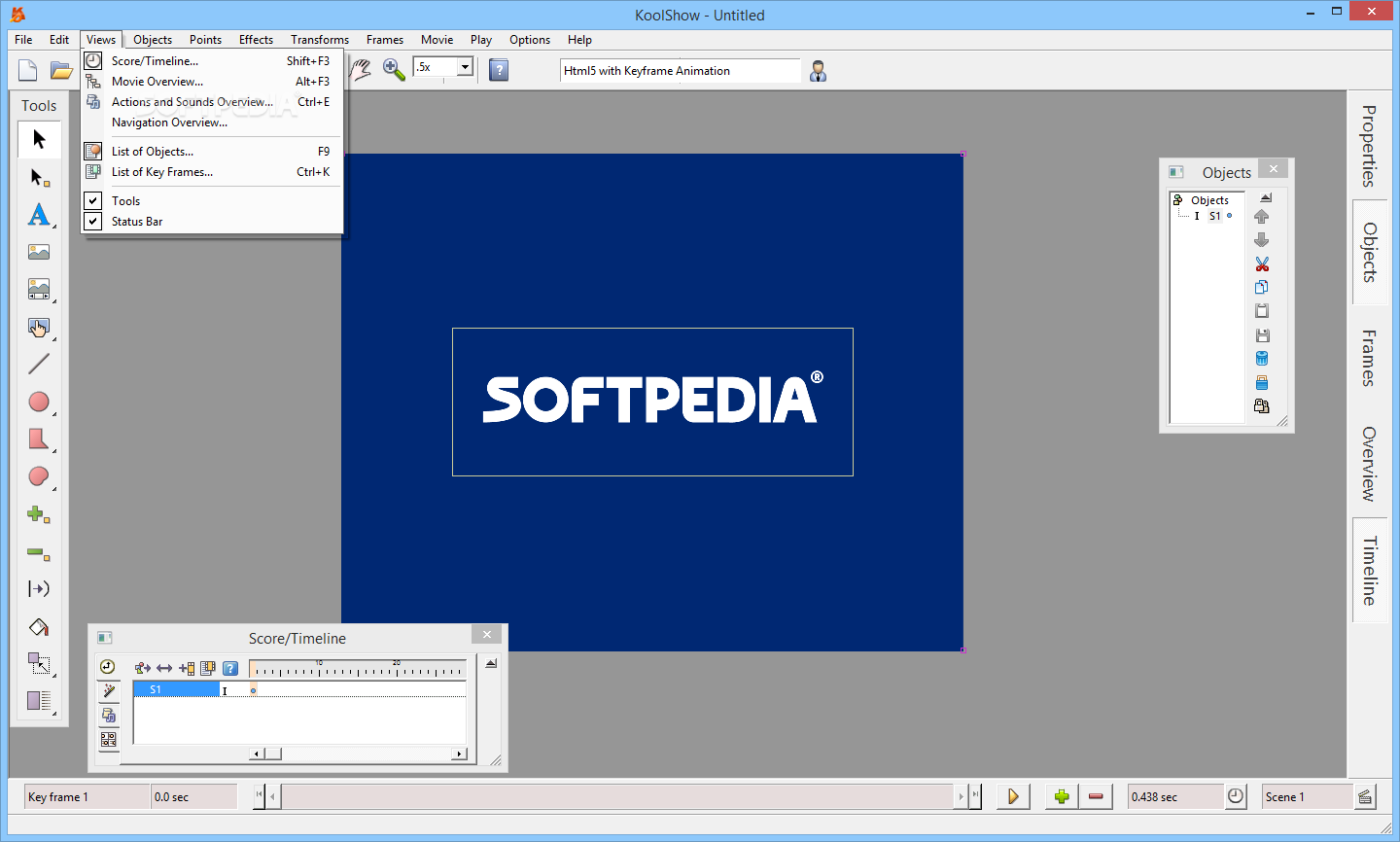Open the scene list icon beside Scene 1
The height and width of the screenshot is (842, 1400).
[x=1365, y=796]
